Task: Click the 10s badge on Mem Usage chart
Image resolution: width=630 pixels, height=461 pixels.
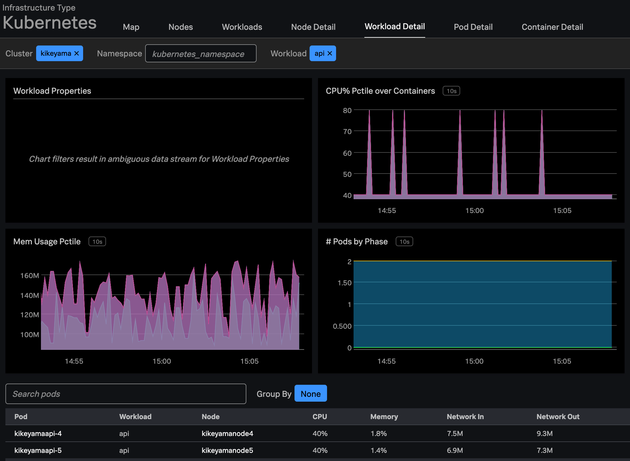Action: (97, 242)
